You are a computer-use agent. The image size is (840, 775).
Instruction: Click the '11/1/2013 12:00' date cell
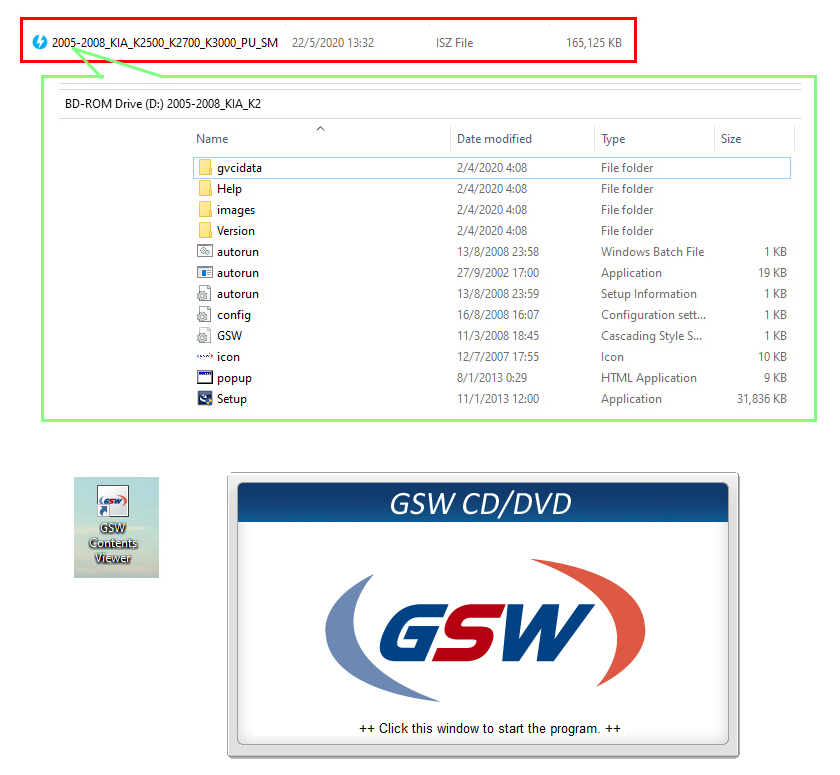pyautogui.click(x=498, y=399)
